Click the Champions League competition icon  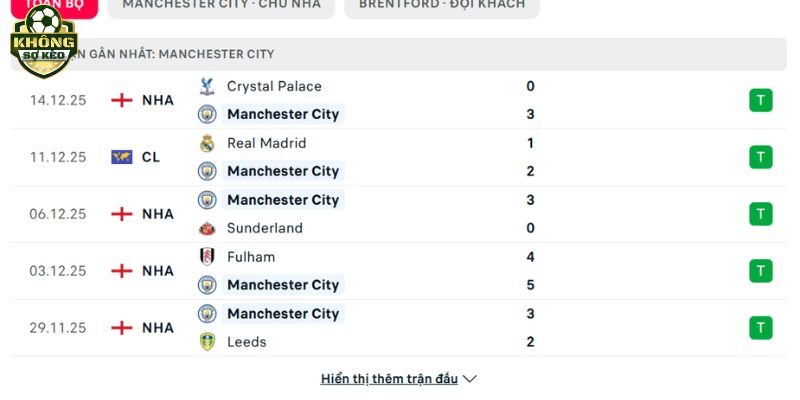click(122, 157)
